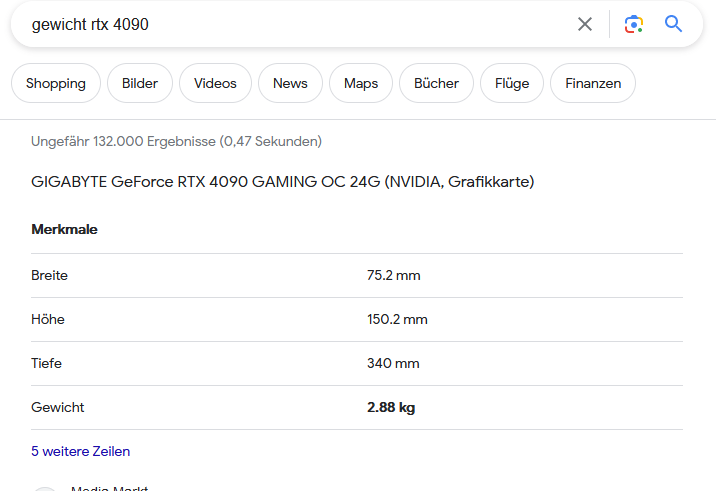716x491 pixels.
Task: Select the GIGABYTE GeForce RTX 4090 heading text
Action: [x=282, y=182]
